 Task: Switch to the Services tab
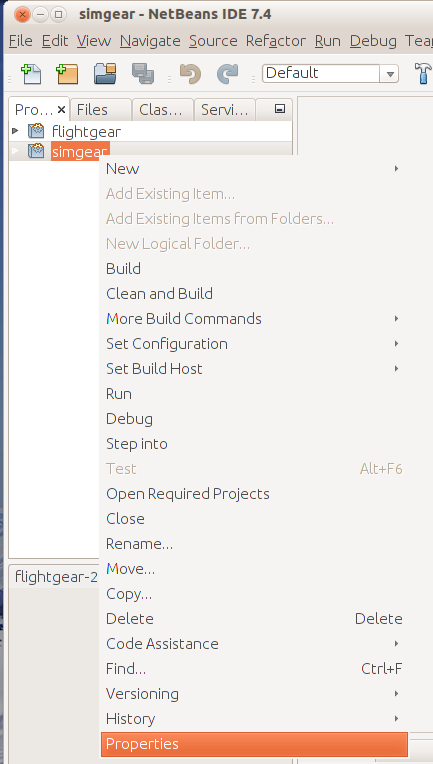tap(225, 110)
